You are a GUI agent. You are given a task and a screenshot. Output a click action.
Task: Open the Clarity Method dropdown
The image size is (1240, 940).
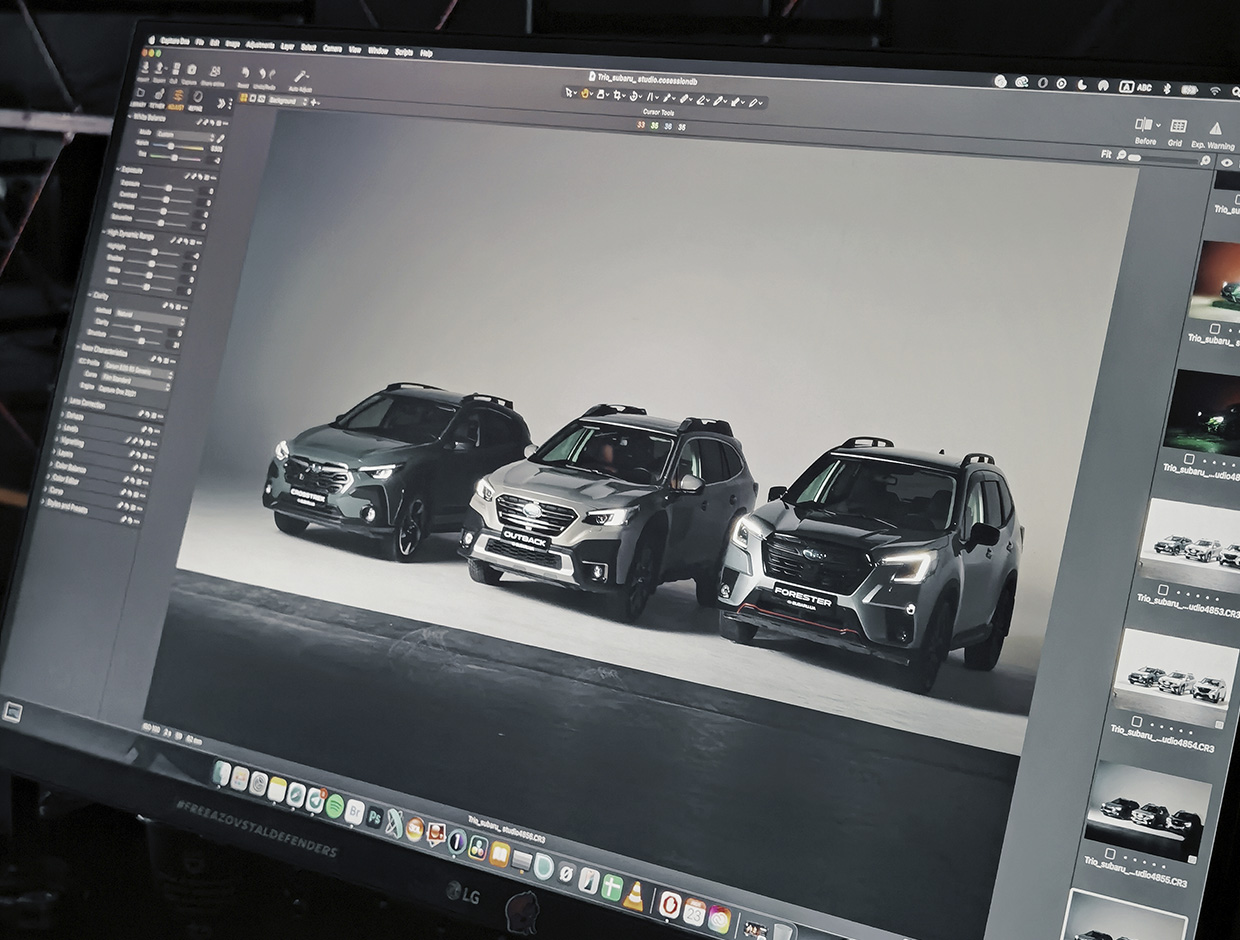coord(150,316)
